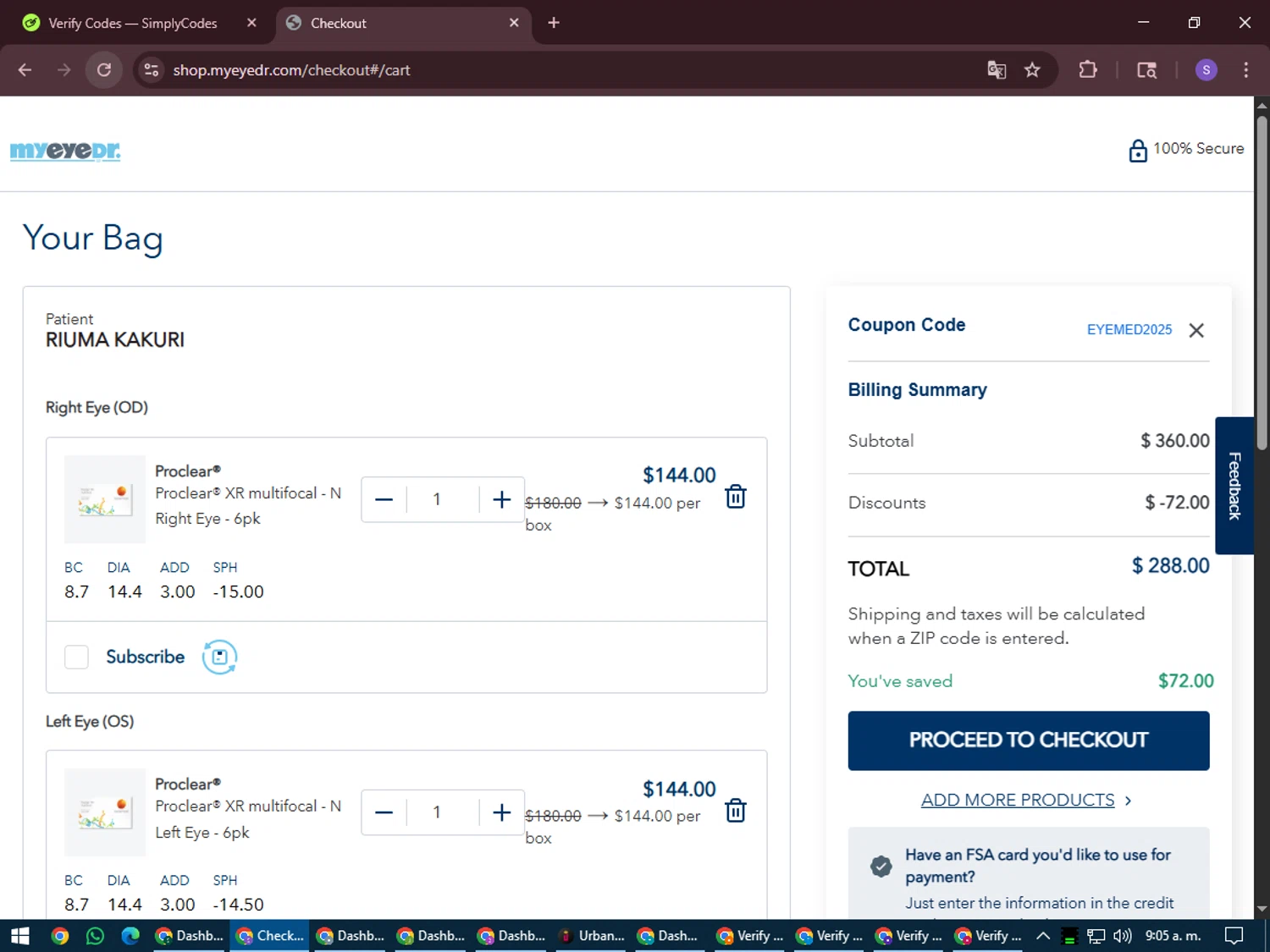
Task: Delete the Left Eye Proclear item
Action: [736, 811]
